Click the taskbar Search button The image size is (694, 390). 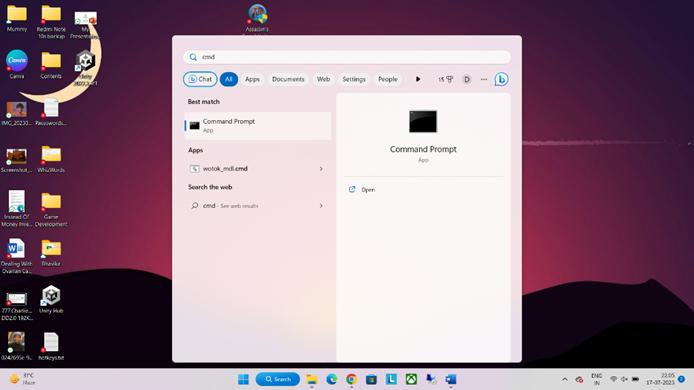point(278,379)
